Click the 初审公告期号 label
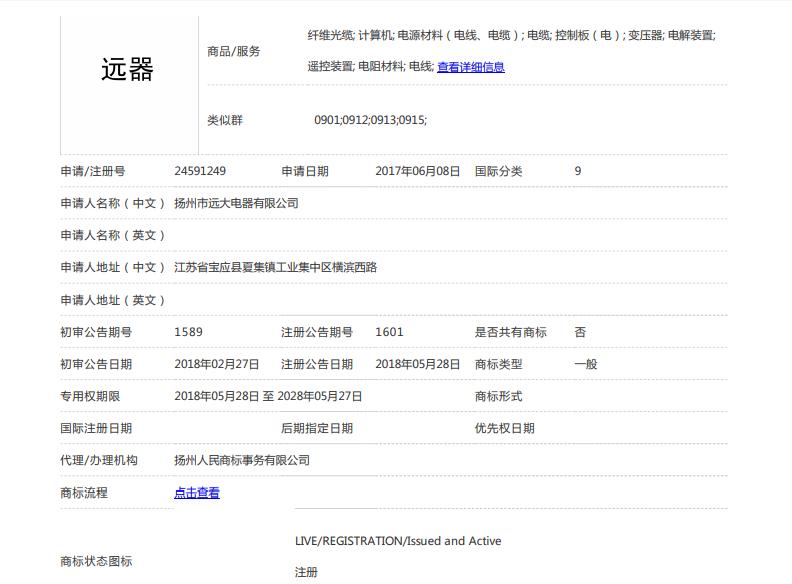 [x=96, y=332]
